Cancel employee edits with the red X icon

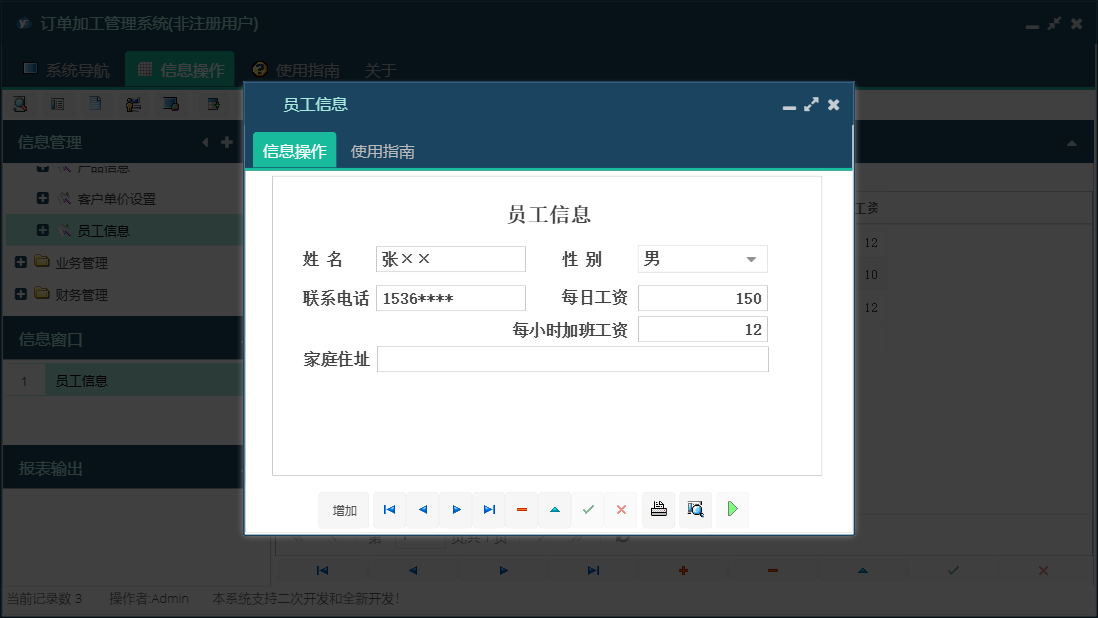(621, 509)
